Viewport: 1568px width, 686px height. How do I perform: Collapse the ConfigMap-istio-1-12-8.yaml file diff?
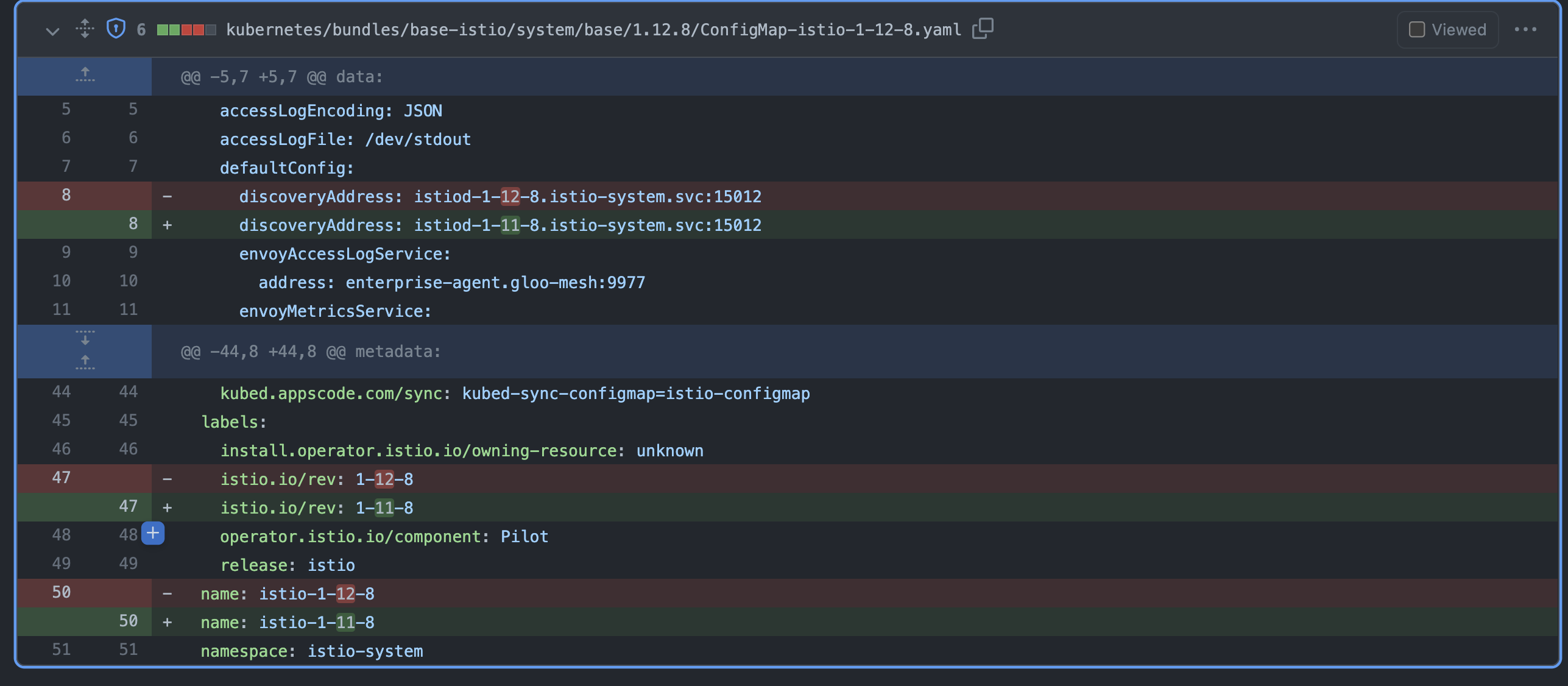53,30
